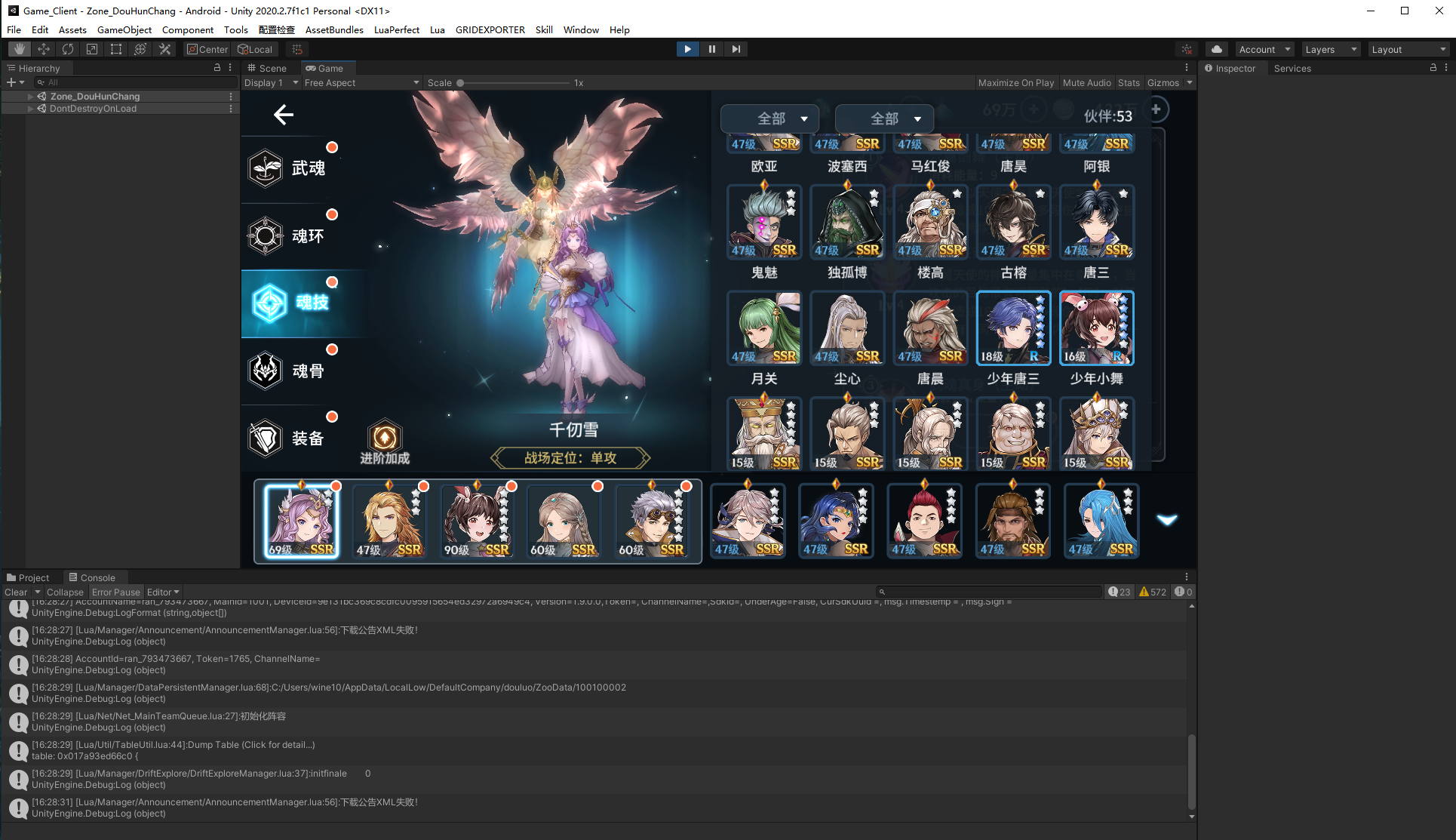Open the 进阶加成 bonus icon
This screenshot has height=840, width=1456.
pyautogui.click(x=385, y=439)
